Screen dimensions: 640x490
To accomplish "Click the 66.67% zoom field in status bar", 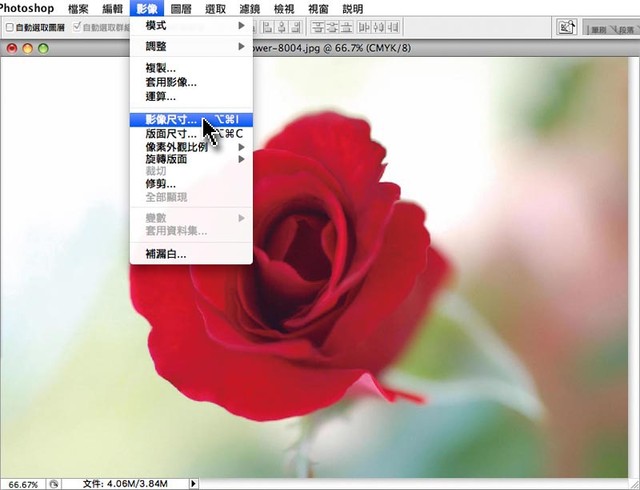I will [x=23, y=484].
